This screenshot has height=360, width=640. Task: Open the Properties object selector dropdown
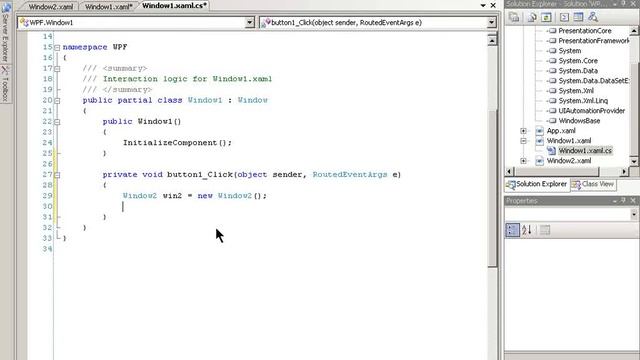[633, 214]
